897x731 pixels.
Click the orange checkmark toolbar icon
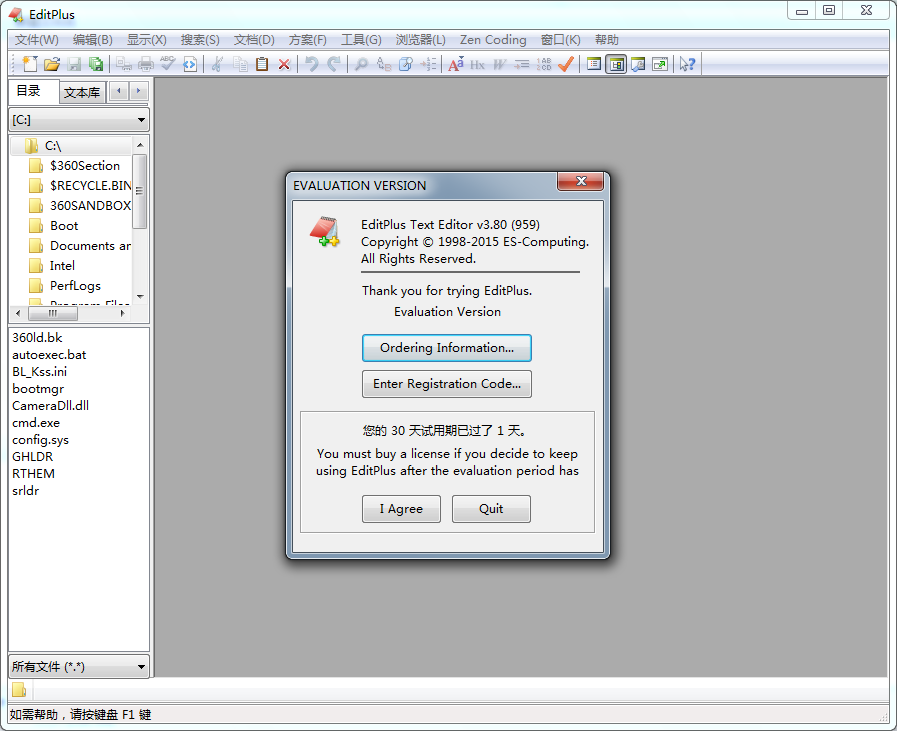566,64
